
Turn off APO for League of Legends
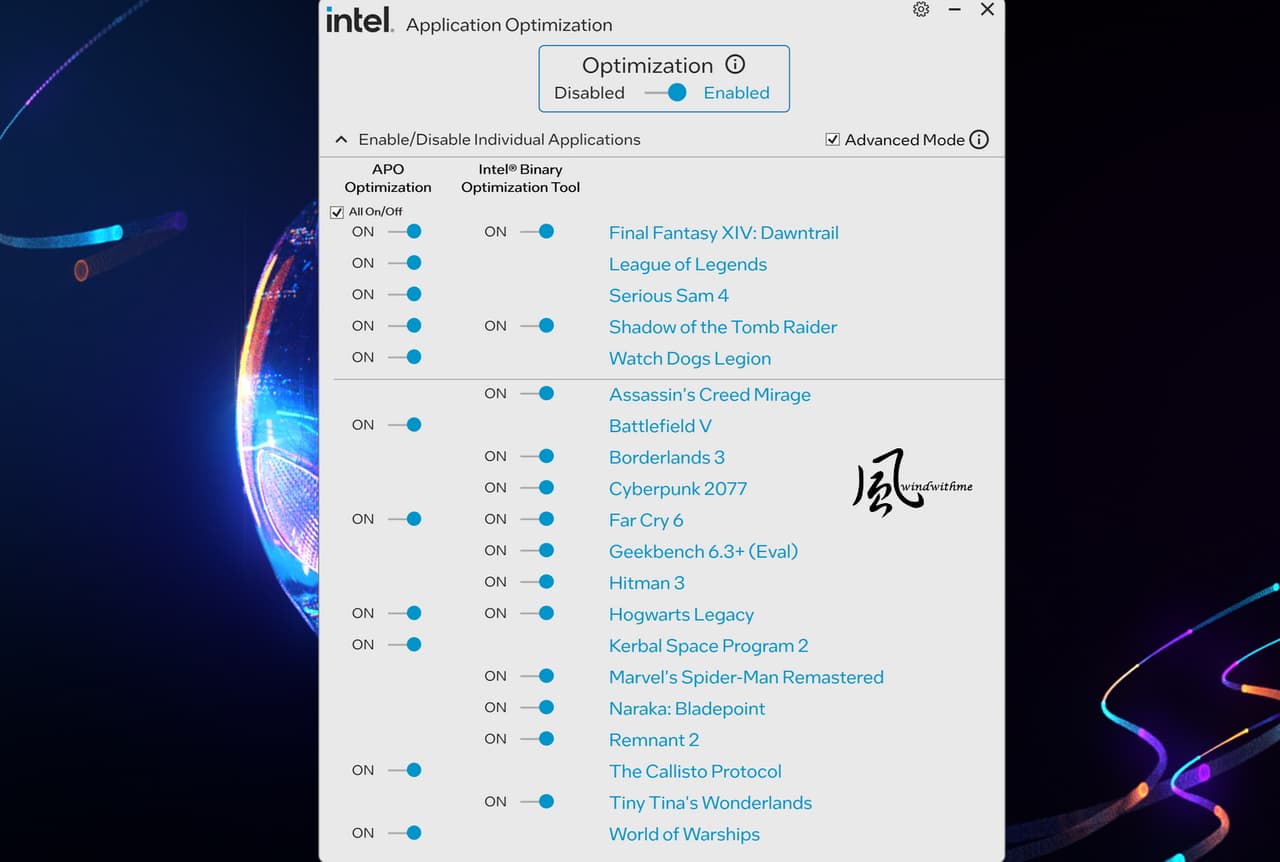405,263
